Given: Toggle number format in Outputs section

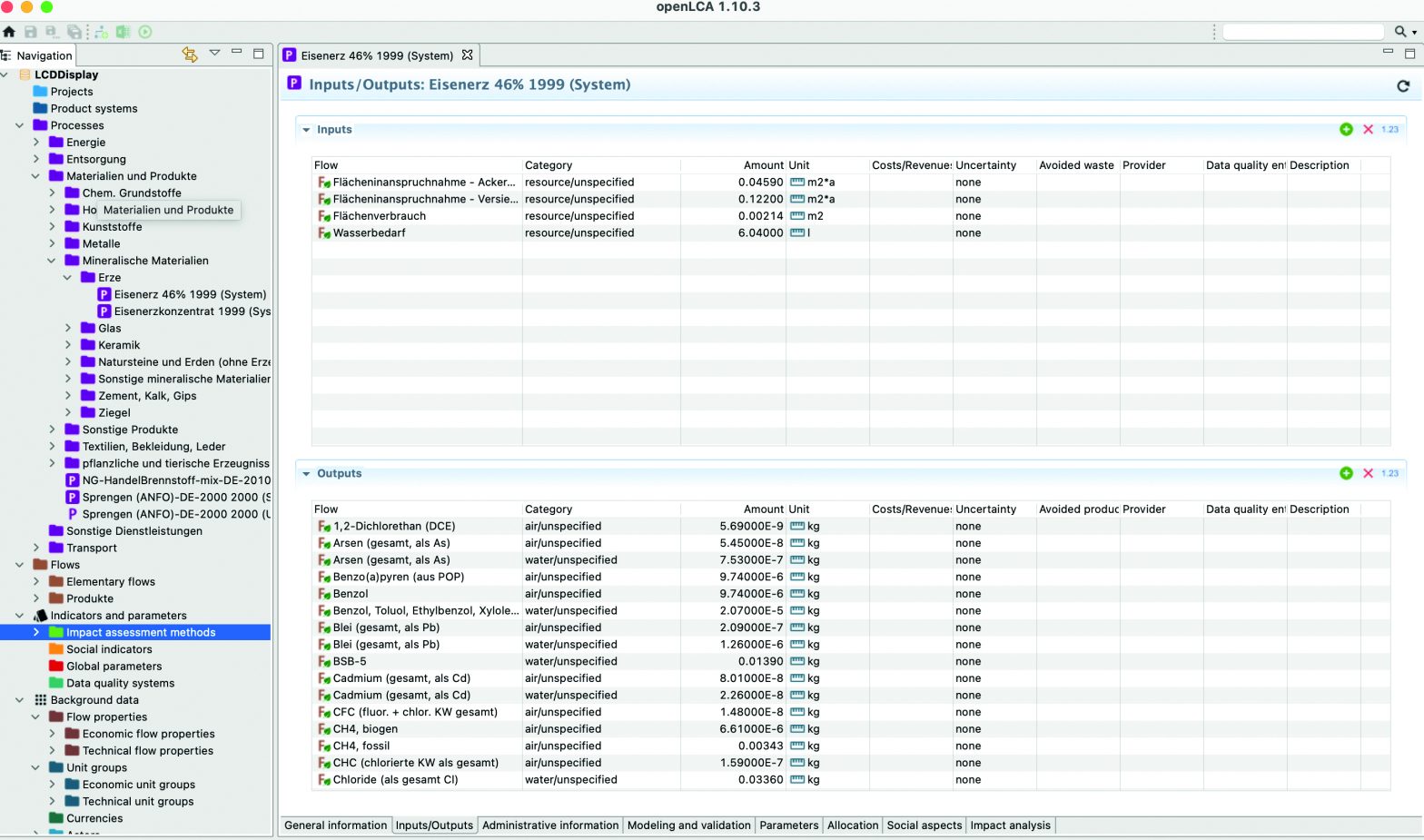Looking at the screenshot, I should 1390,473.
